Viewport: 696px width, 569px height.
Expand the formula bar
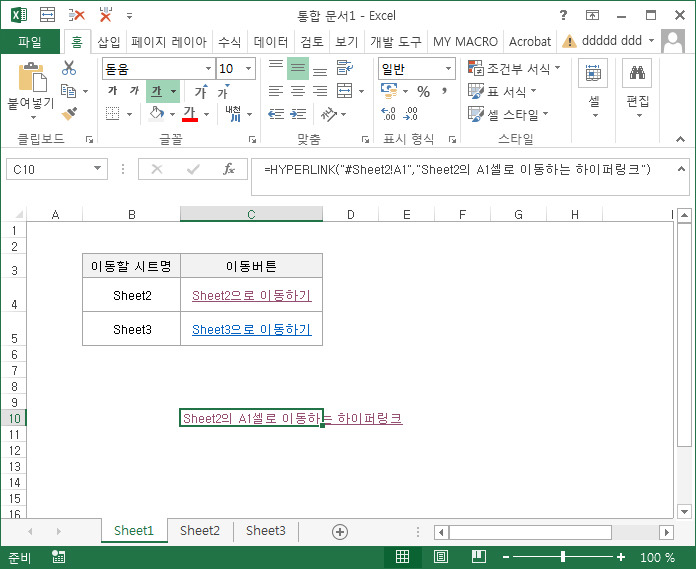(x=681, y=169)
